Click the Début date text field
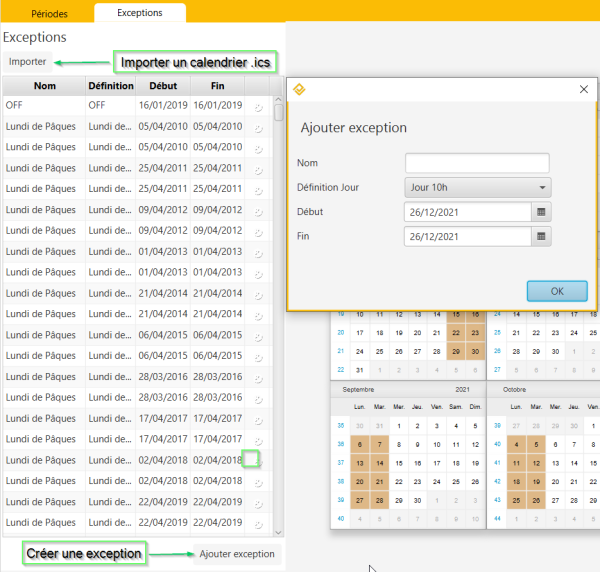Image resolution: width=600 pixels, height=572 pixels. (x=467, y=212)
